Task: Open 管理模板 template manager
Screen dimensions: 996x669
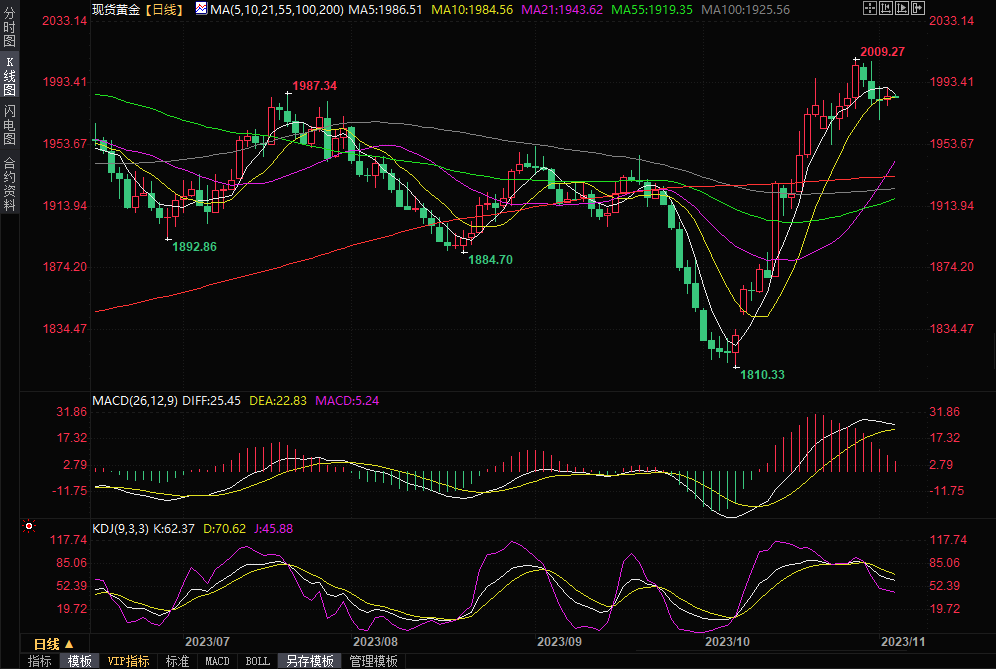Action: pyautogui.click(x=373, y=661)
